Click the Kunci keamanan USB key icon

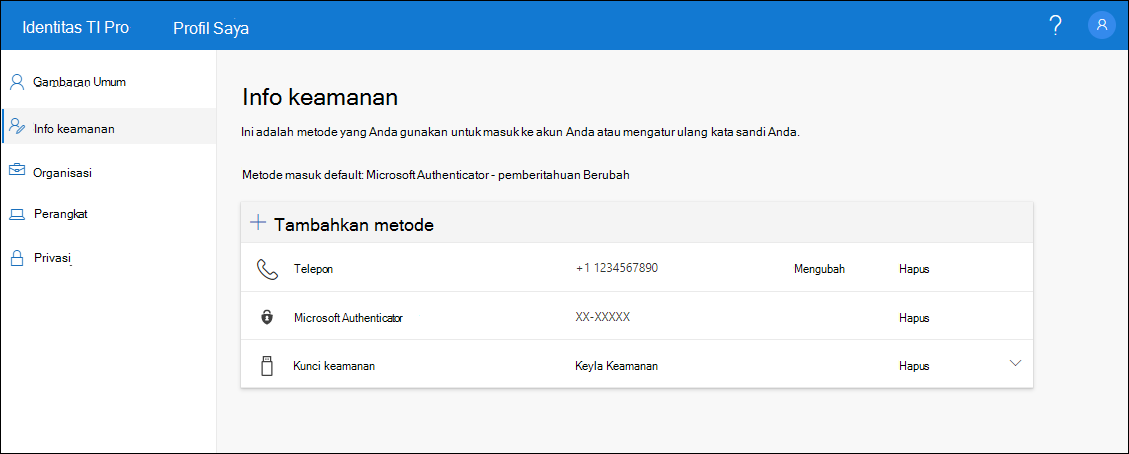click(267, 366)
